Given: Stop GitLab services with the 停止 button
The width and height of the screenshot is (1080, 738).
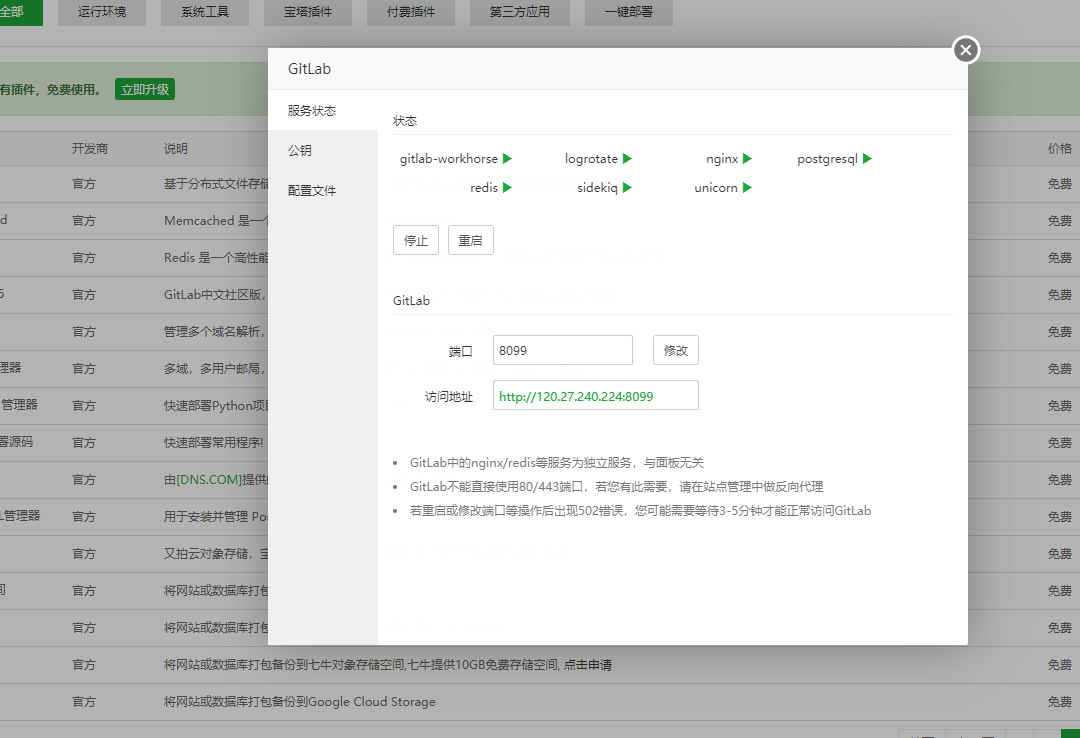Looking at the screenshot, I should [x=416, y=240].
